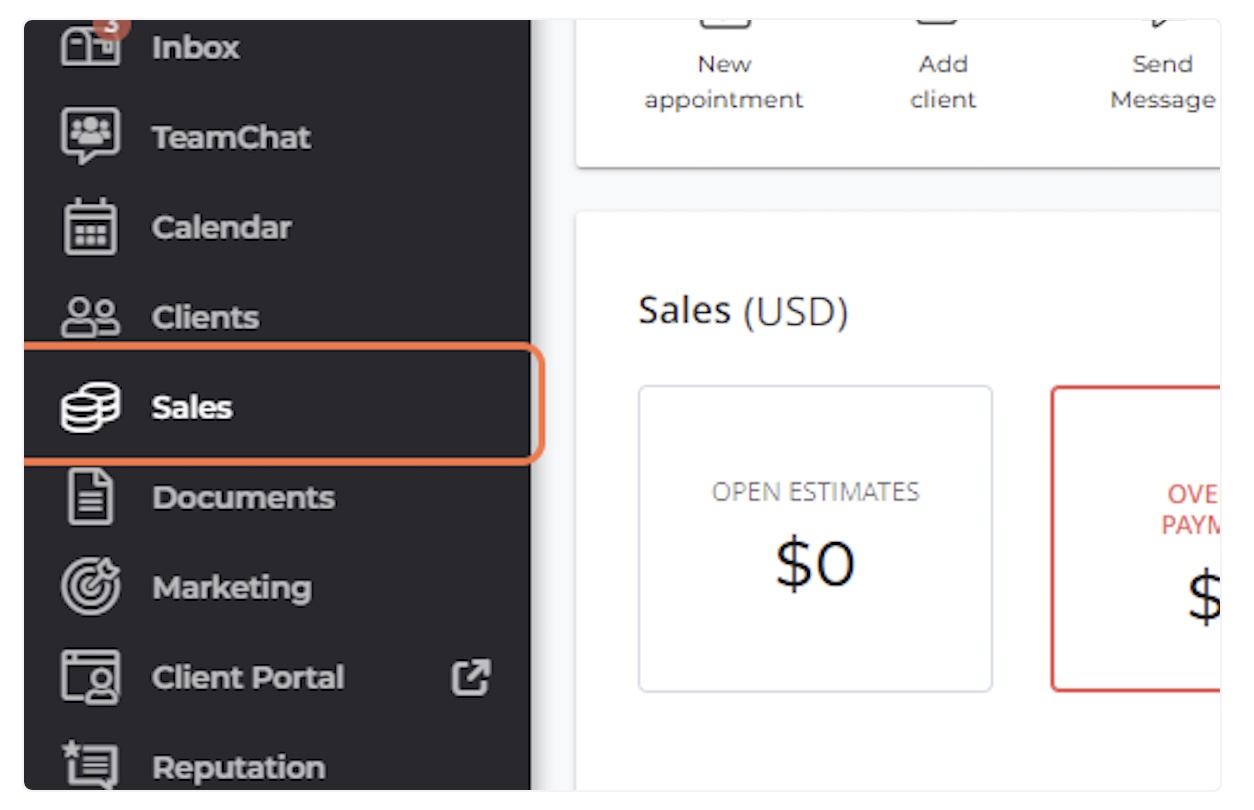Open the red Overdue Payments card
This screenshot has width=1254, height=810.
point(1136,539)
